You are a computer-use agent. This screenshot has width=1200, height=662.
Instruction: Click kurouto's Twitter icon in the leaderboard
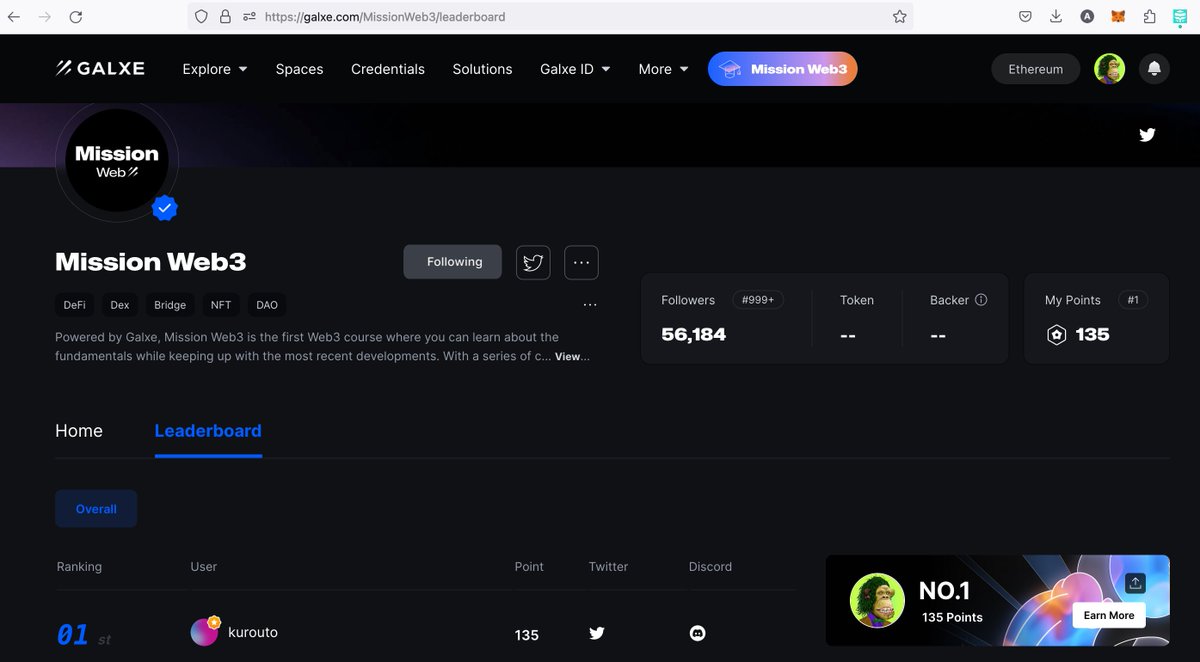pyautogui.click(x=597, y=633)
